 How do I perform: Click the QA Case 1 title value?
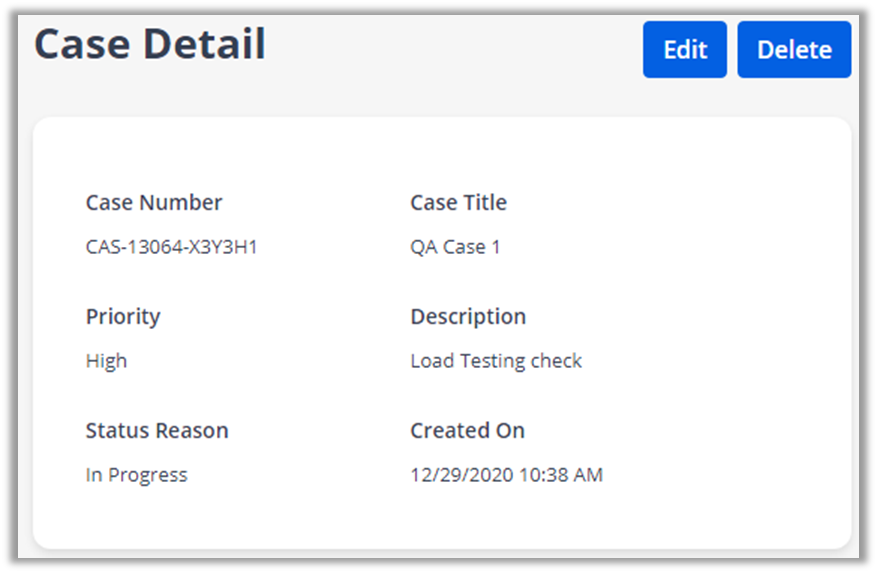[x=455, y=247]
